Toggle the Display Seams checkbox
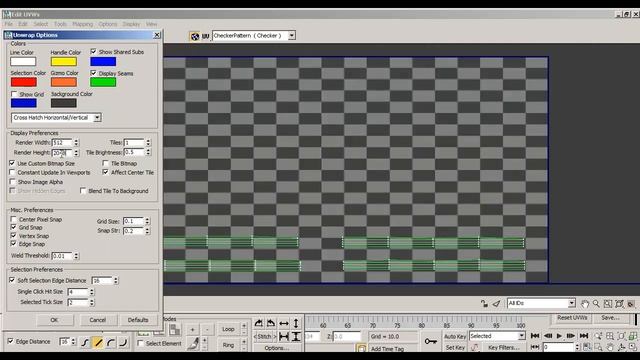This screenshot has height=360, width=640. (93, 73)
